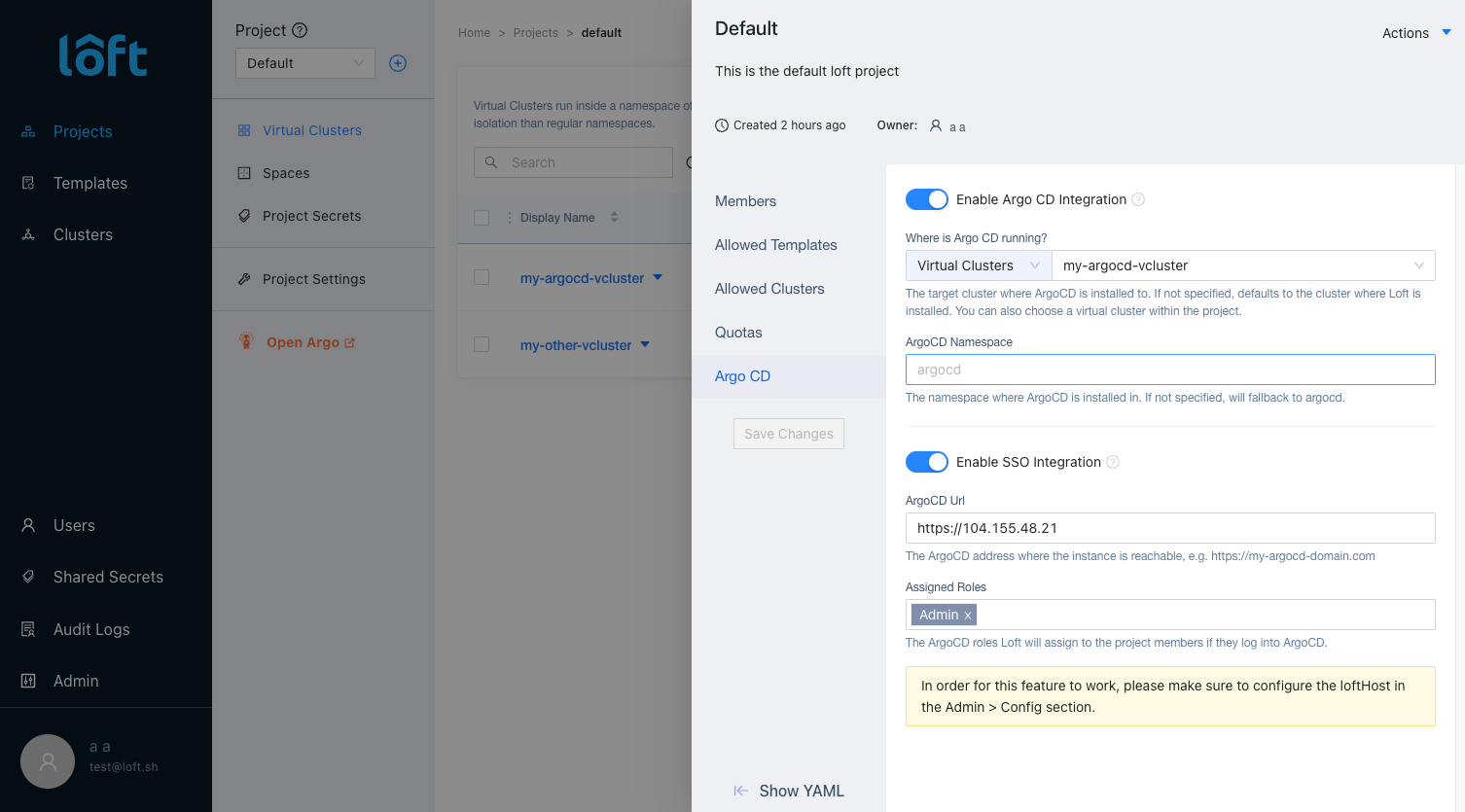Open the Projects section in the sidebar

click(x=83, y=131)
